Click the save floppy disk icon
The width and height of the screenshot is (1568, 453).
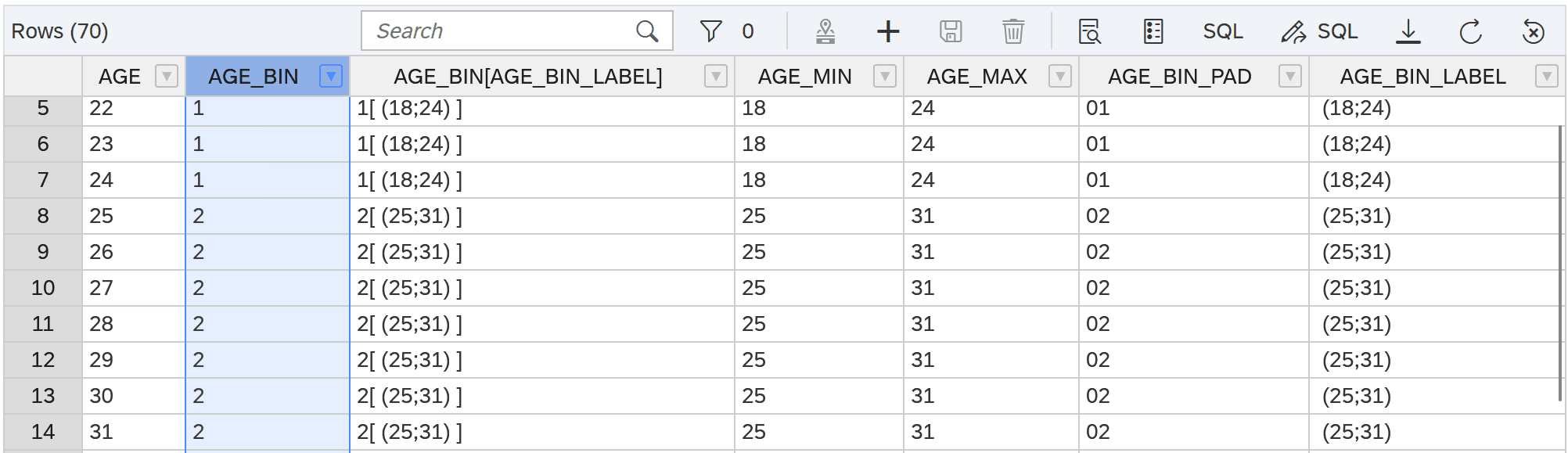[x=951, y=31]
